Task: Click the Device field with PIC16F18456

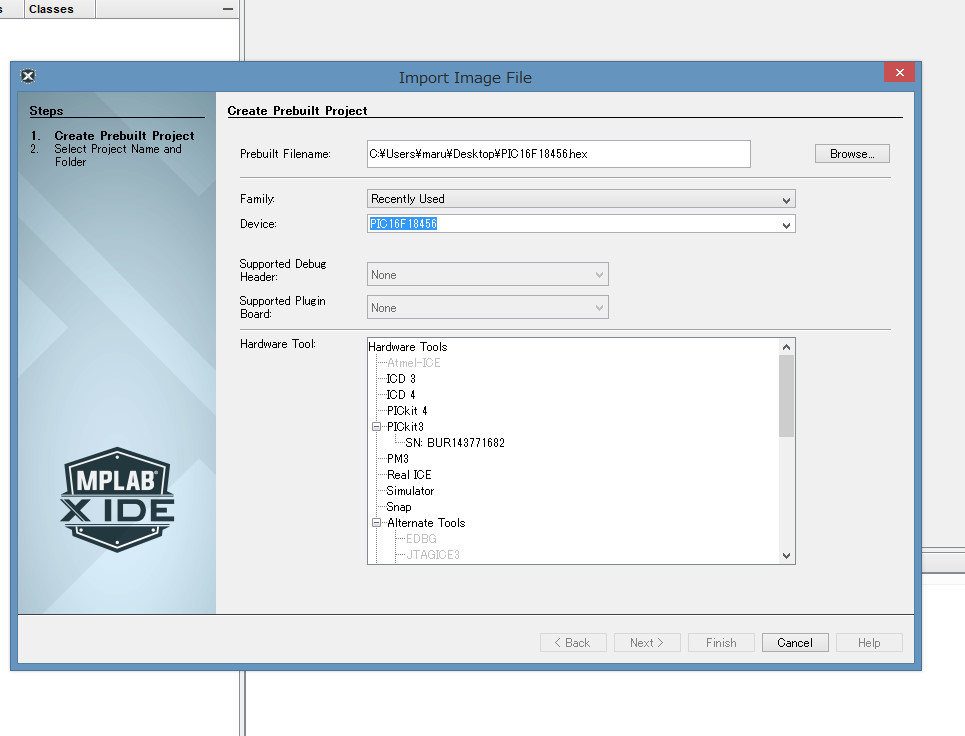Action: point(574,224)
